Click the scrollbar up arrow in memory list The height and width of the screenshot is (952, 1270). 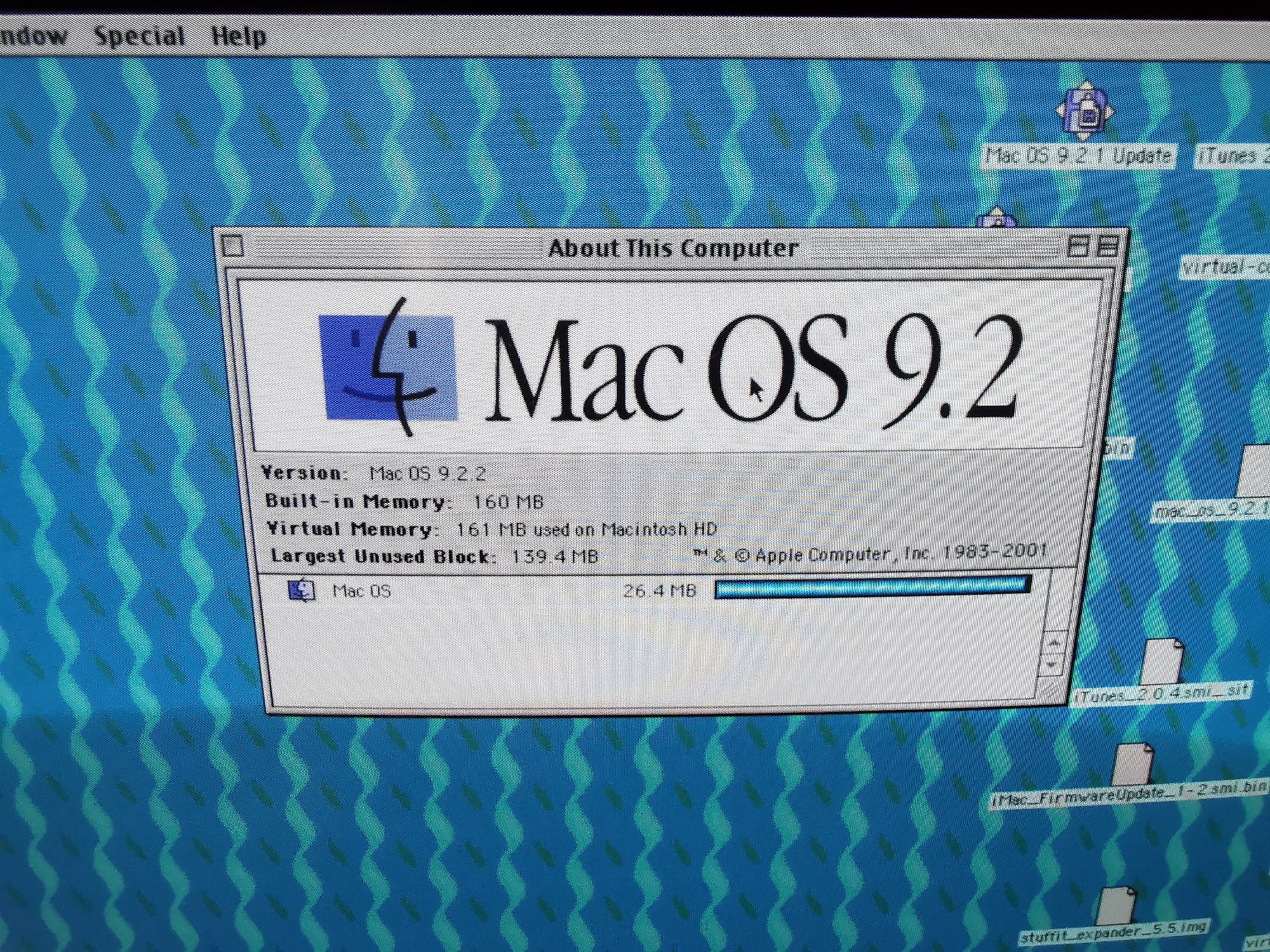tap(1054, 643)
